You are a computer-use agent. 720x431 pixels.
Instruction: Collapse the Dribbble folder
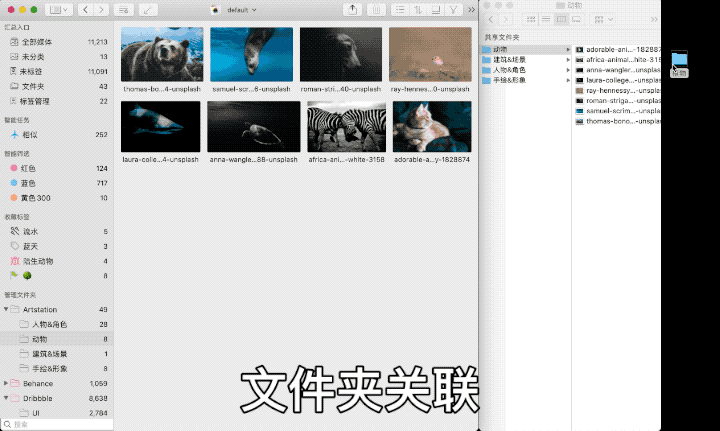(x=6, y=398)
